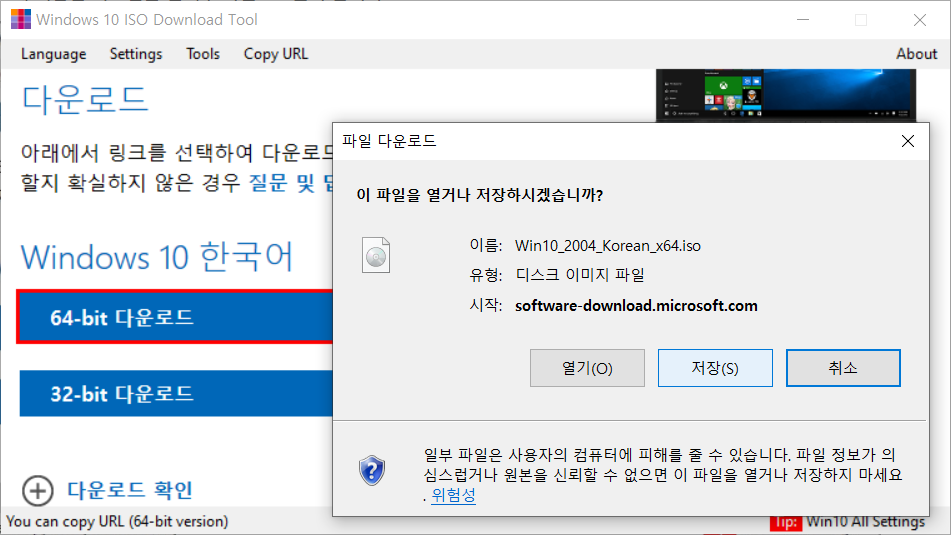Click the 디스크 이미지 파일 type text
This screenshot has height=535, width=951.
tap(580, 275)
